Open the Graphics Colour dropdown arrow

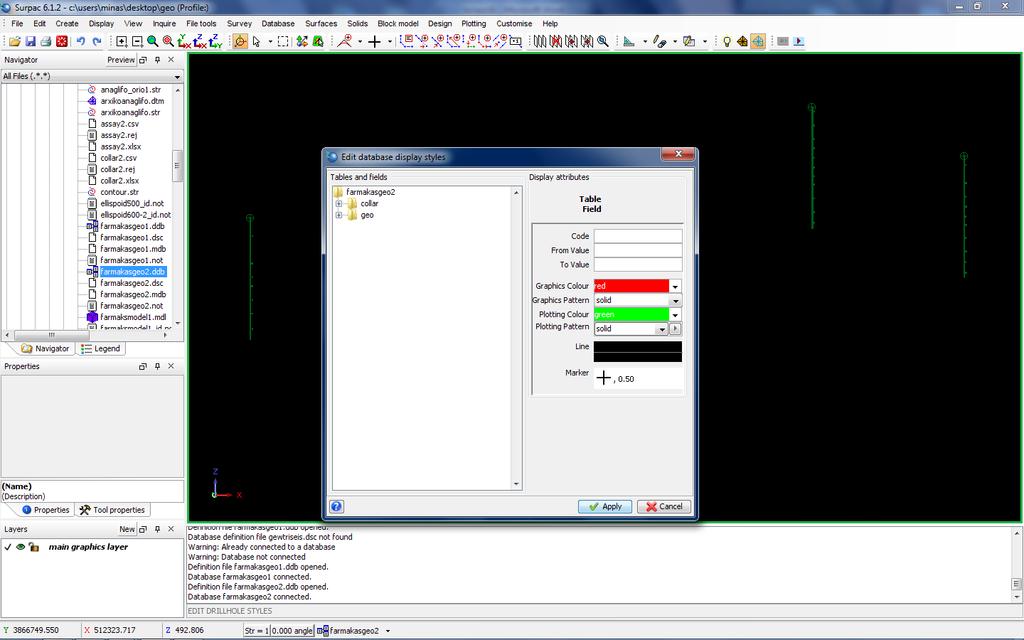tap(675, 286)
